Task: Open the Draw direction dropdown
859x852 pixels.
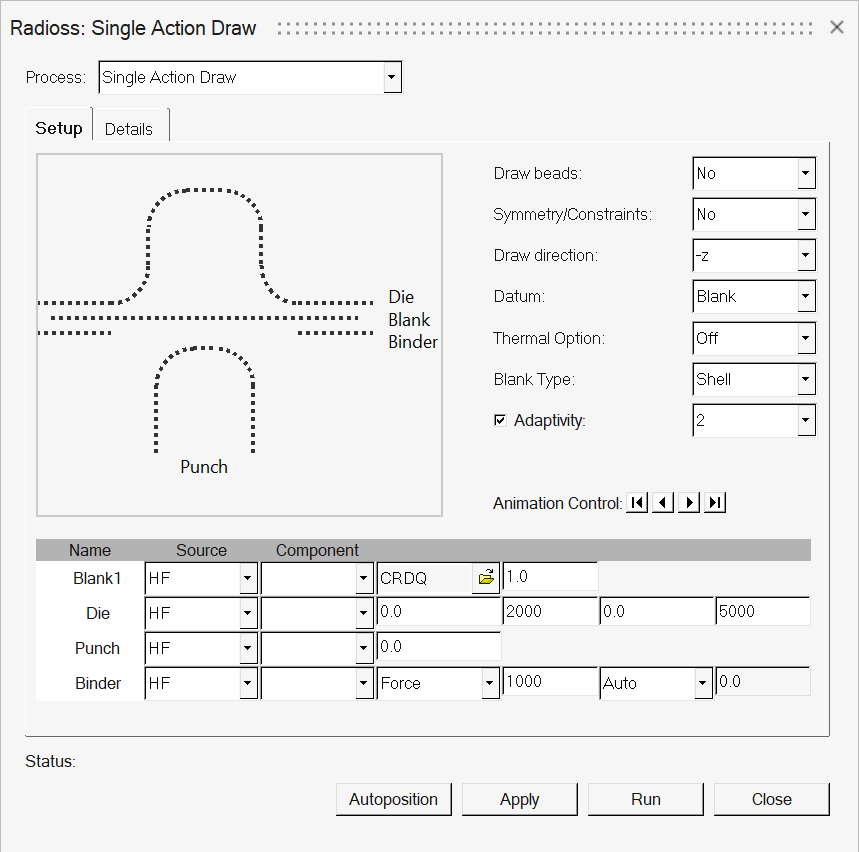Action: [x=806, y=255]
